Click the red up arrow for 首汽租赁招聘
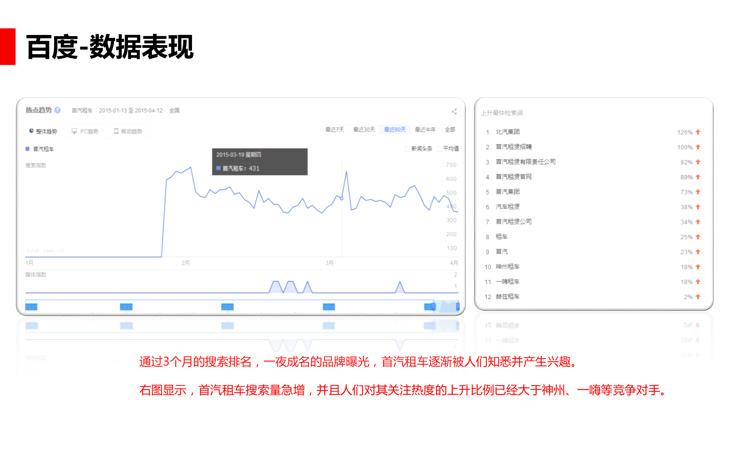 (x=698, y=147)
